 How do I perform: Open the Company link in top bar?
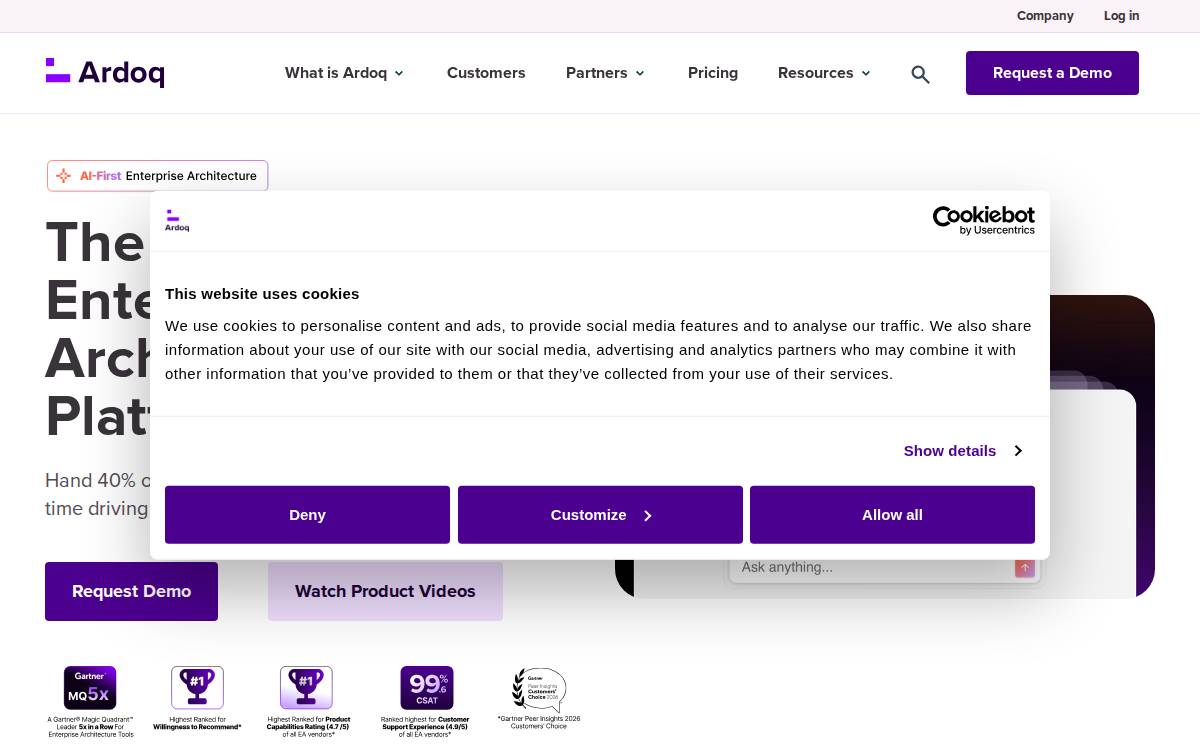(1045, 16)
